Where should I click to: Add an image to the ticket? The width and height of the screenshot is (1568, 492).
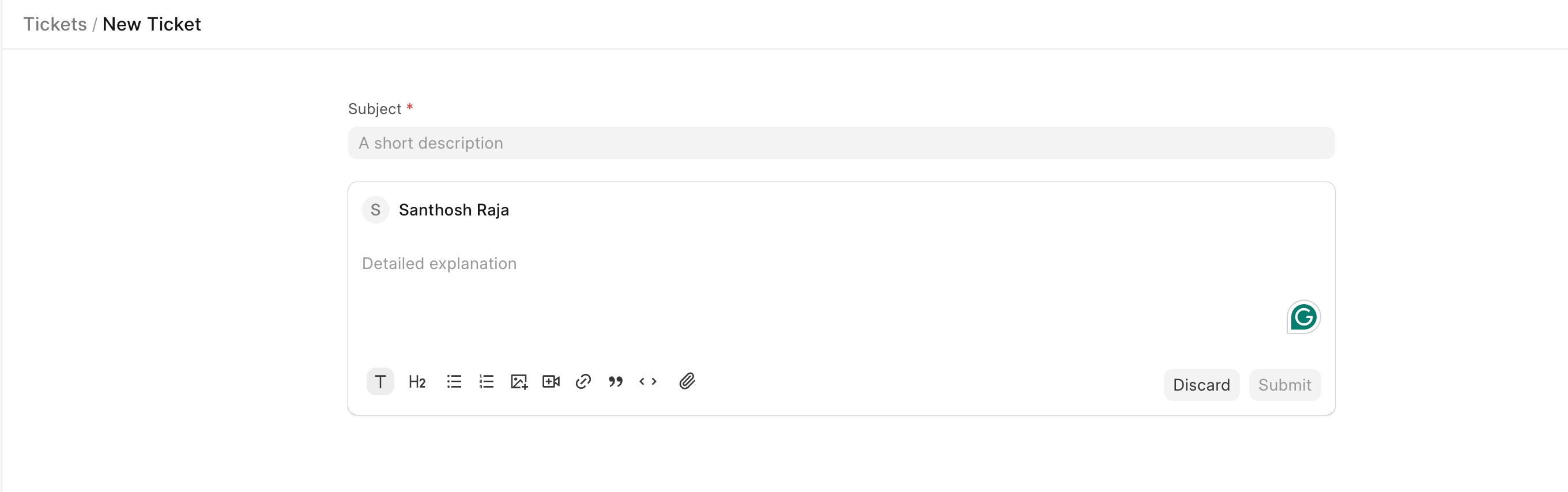coord(519,382)
